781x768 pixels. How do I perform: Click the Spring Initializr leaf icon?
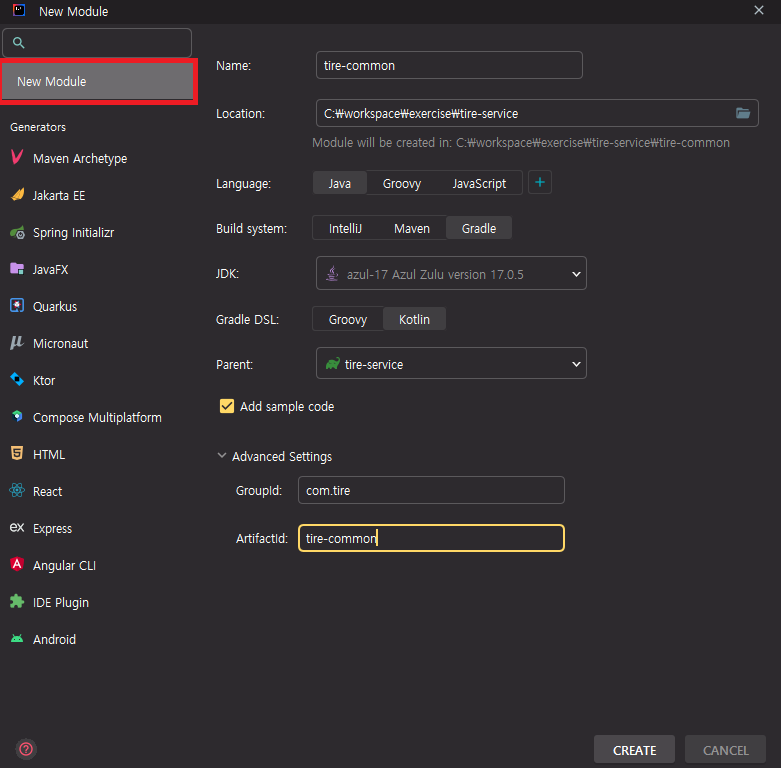pyautogui.click(x=17, y=232)
